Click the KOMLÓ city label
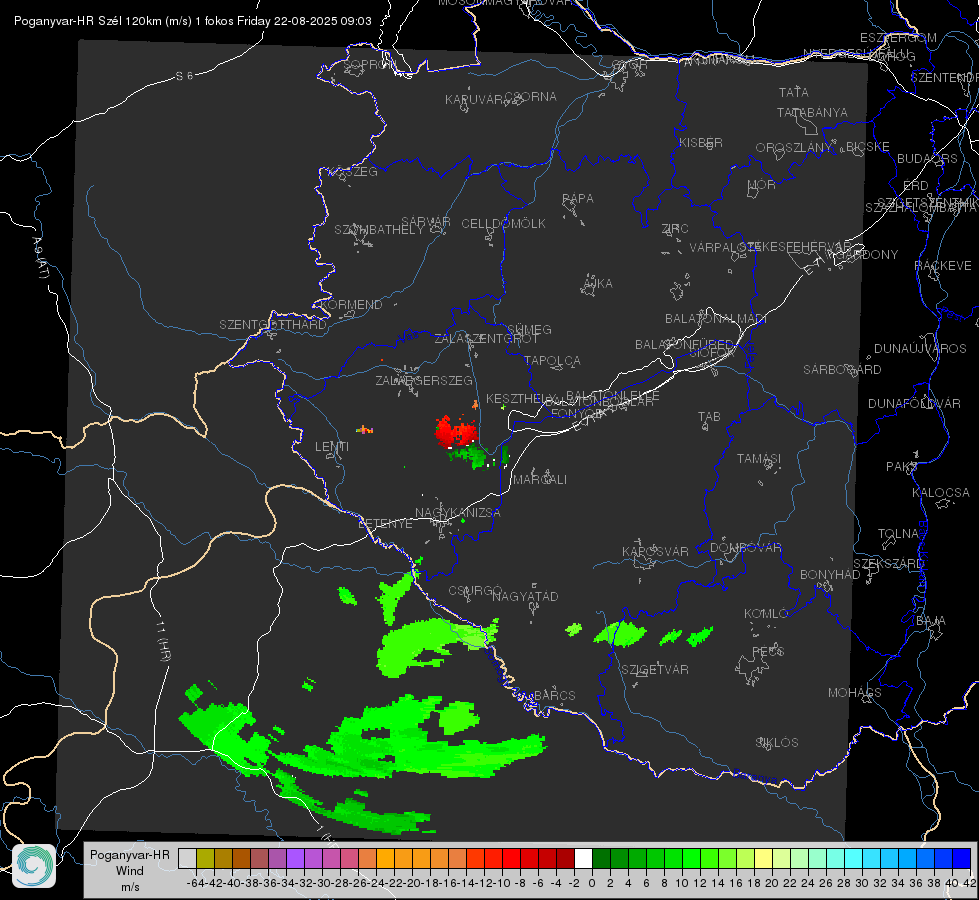The image size is (979, 900). (x=766, y=614)
